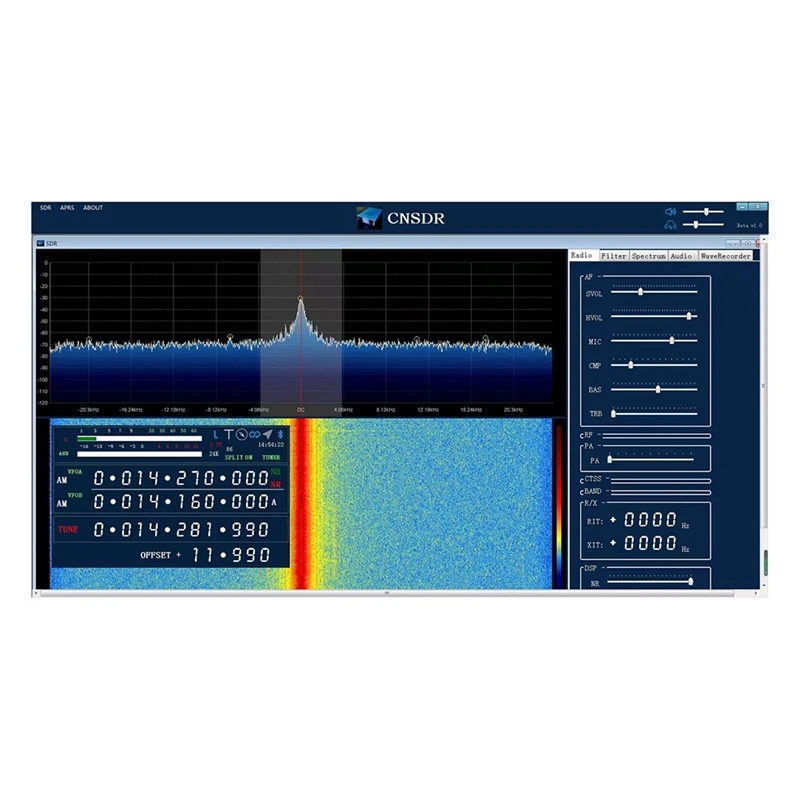800x800 pixels.
Task: Click the infinity icon on the radio display
Action: (x=254, y=435)
